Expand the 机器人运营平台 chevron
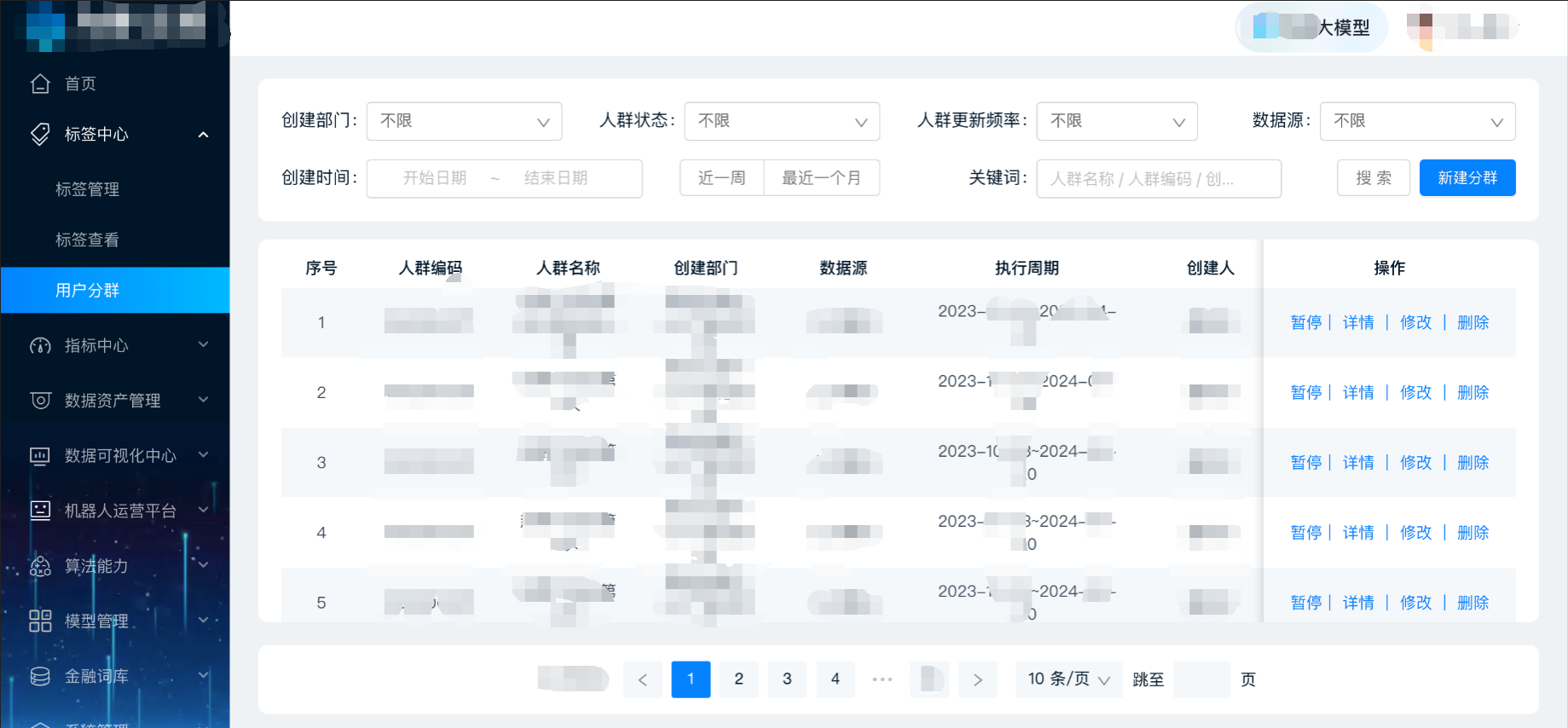This screenshot has height=728, width=1568. 203,509
